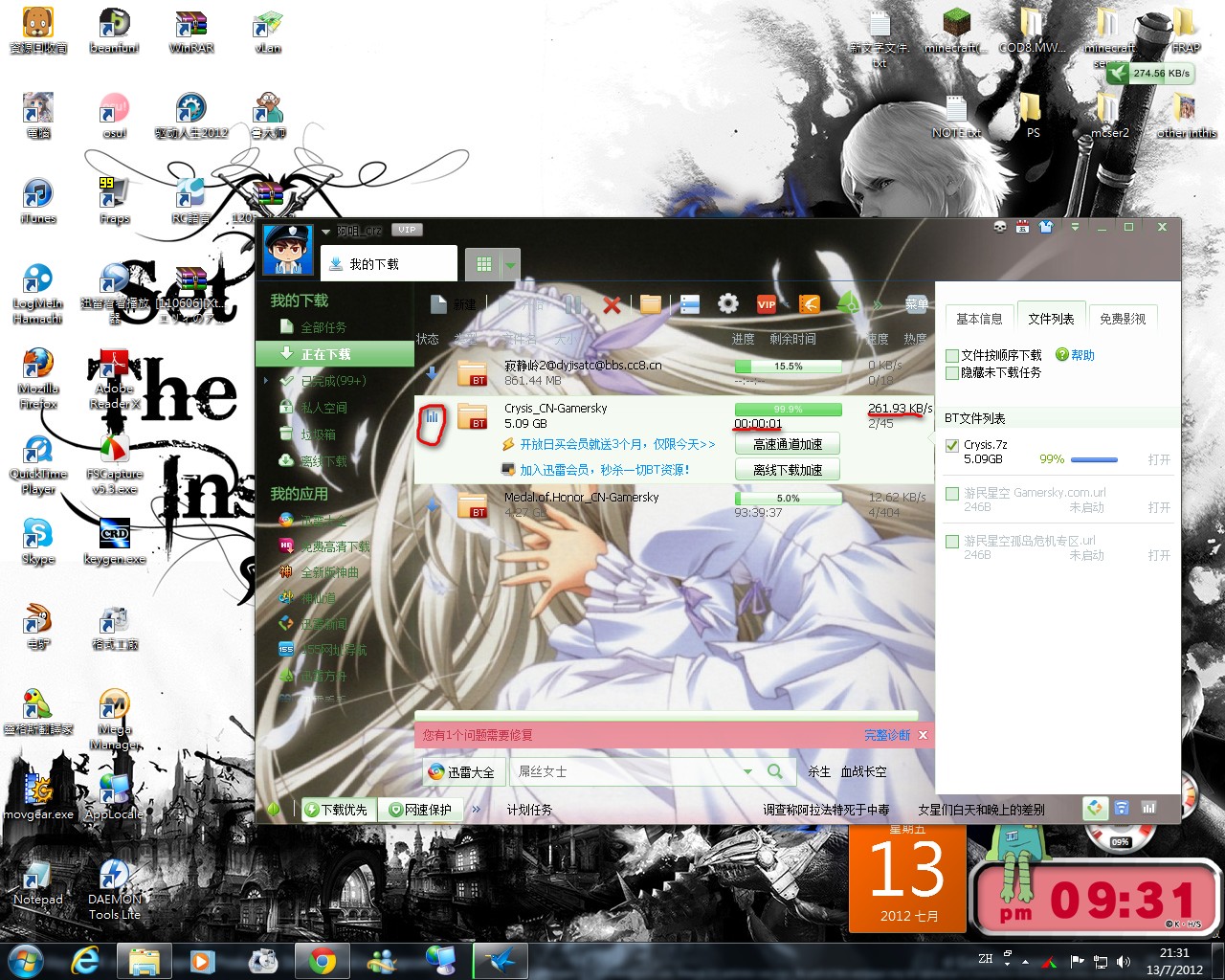Open the search box suggestion dropdown arrow
This screenshot has width=1225, height=980.
click(746, 771)
